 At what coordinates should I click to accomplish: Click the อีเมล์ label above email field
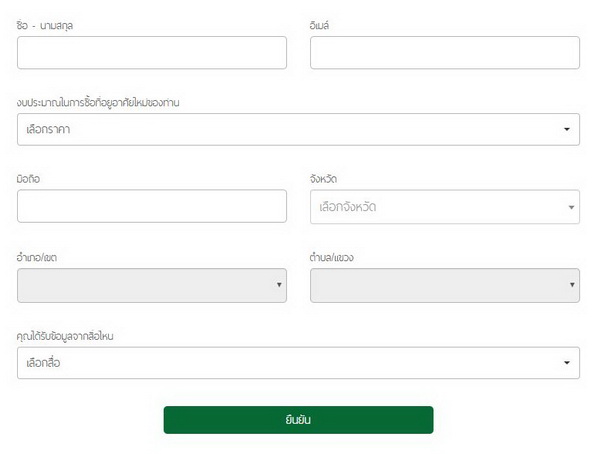click(x=320, y=25)
